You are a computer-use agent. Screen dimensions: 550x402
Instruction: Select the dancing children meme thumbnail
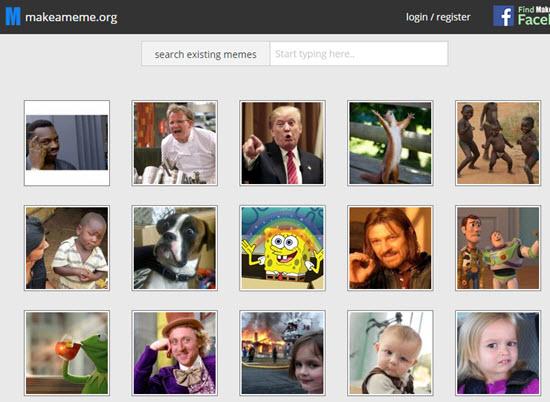click(498, 143)
